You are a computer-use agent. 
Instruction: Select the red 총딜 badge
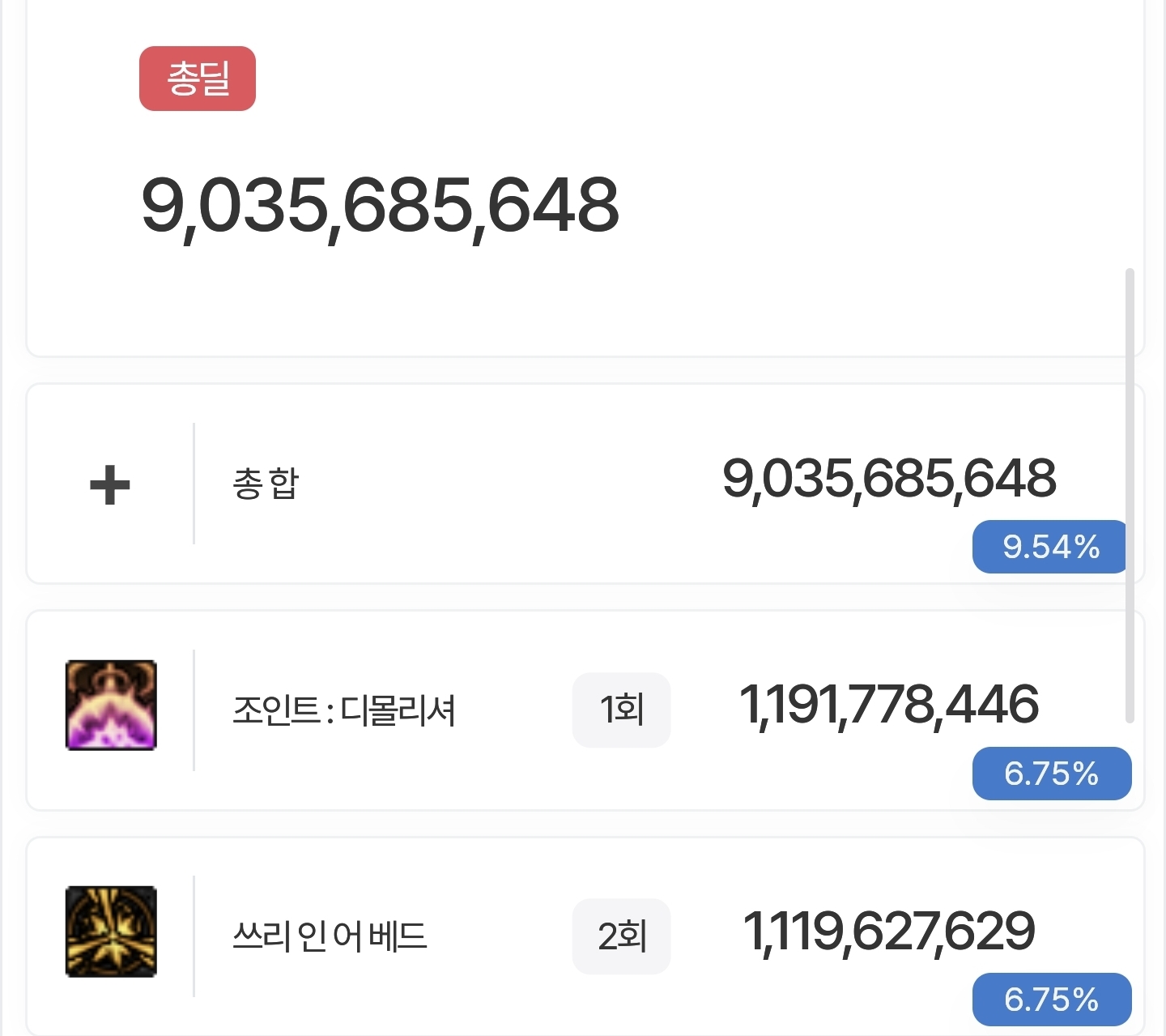[198, 79]
